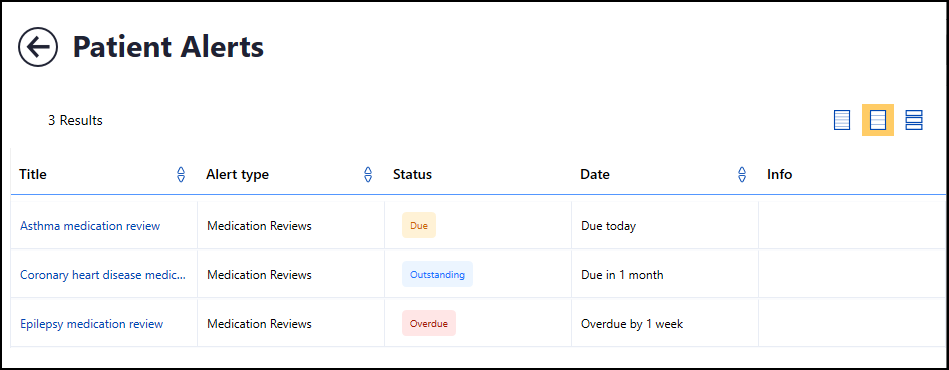The width and height of the screenshot is (949, 370).
Task: Go back using the circled arrow icon
Action: point(38,47)
